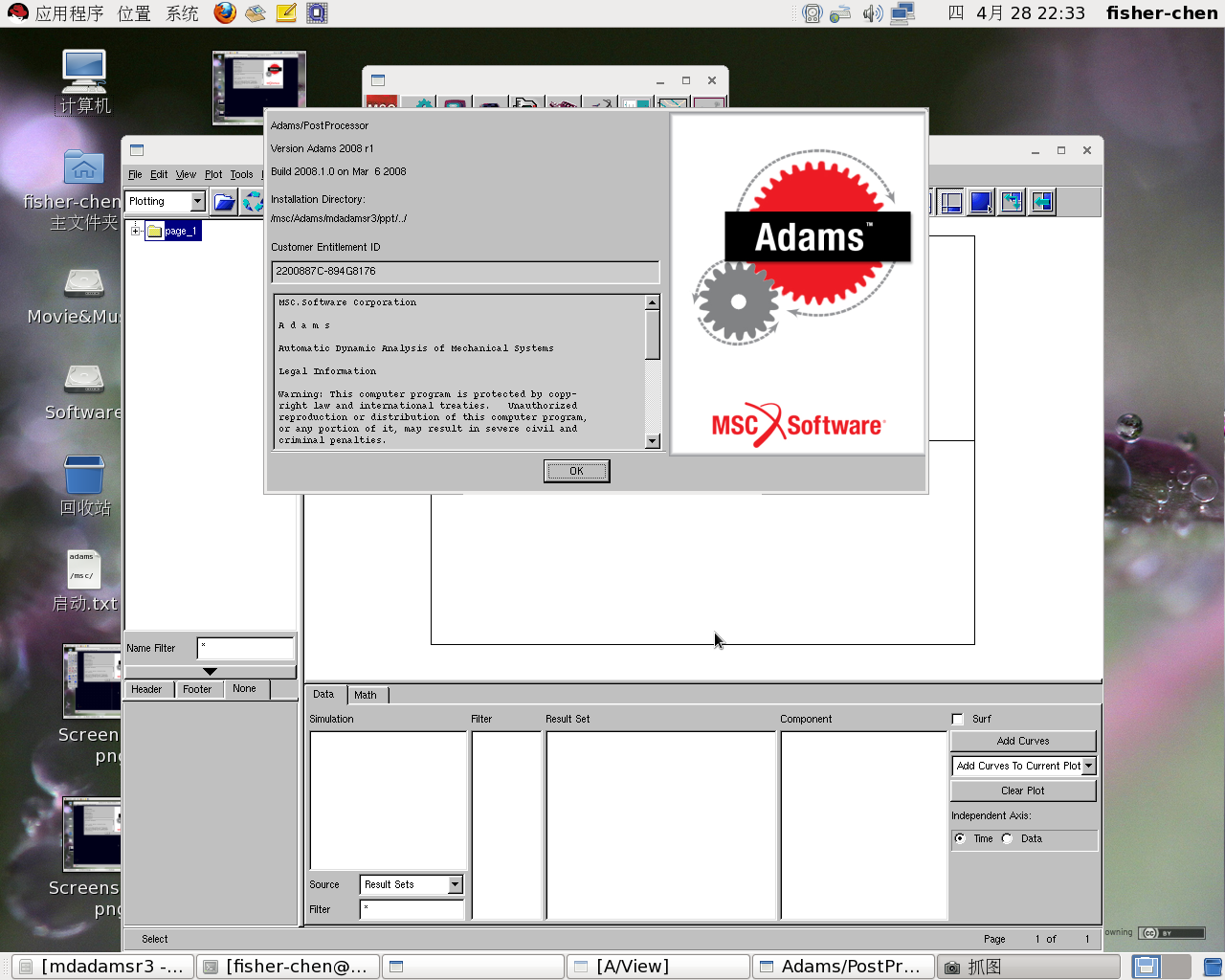Select the Data independent axis radio

1007,838
